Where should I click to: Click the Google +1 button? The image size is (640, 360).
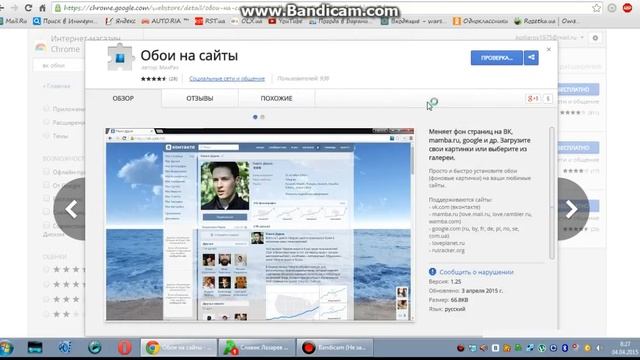click(x=533, y=99)
